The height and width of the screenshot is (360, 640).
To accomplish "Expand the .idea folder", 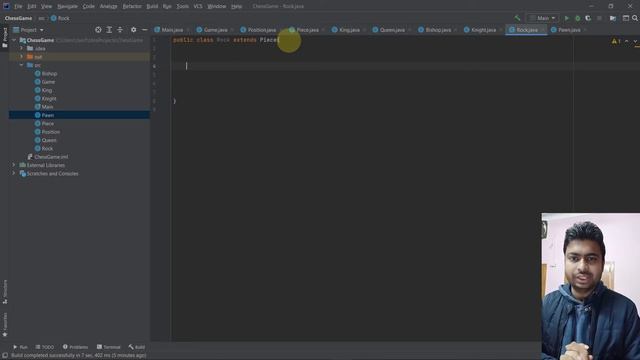I will [22, 48].
